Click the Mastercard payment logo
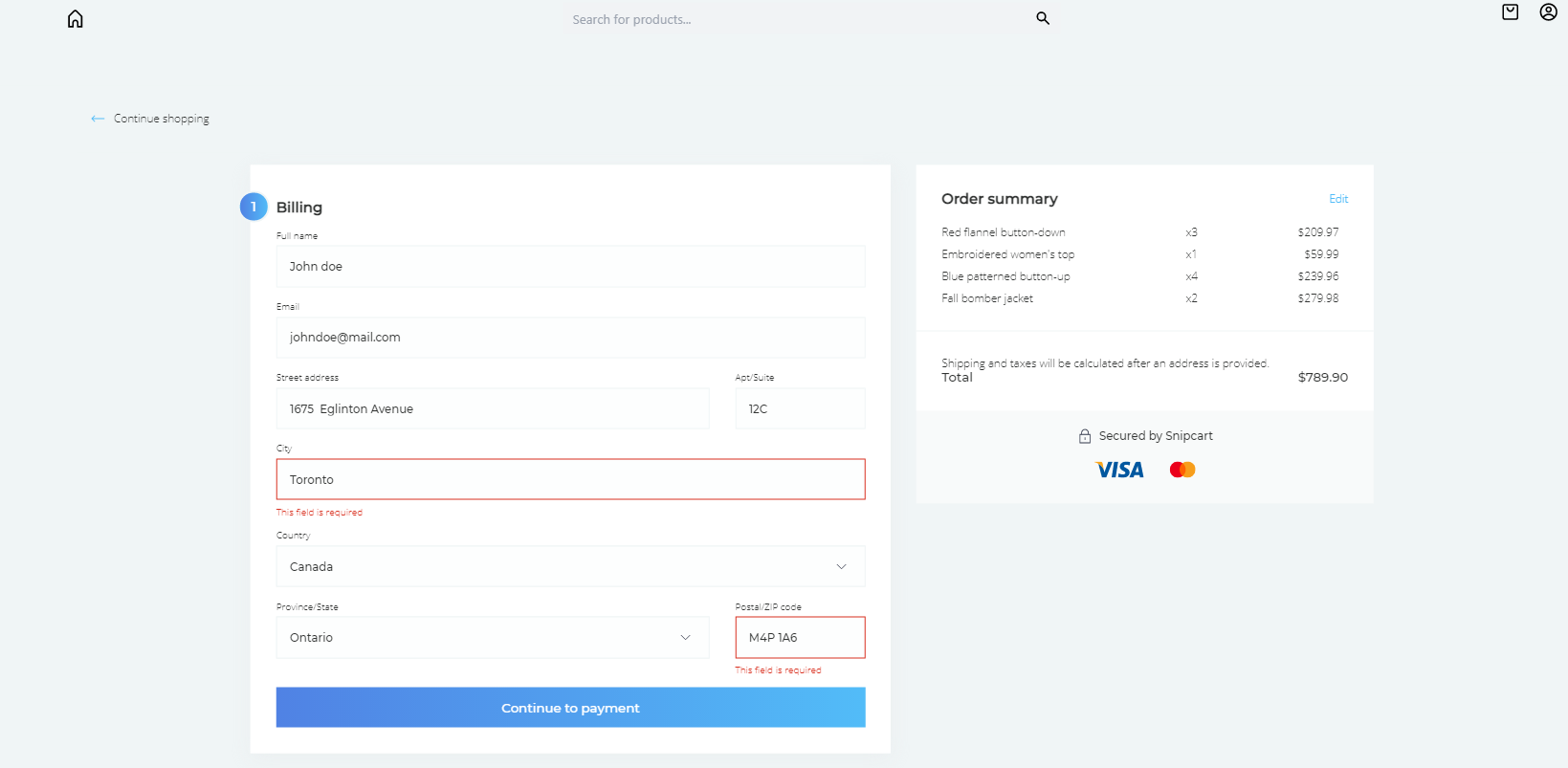 click(x=1182, y=469)
